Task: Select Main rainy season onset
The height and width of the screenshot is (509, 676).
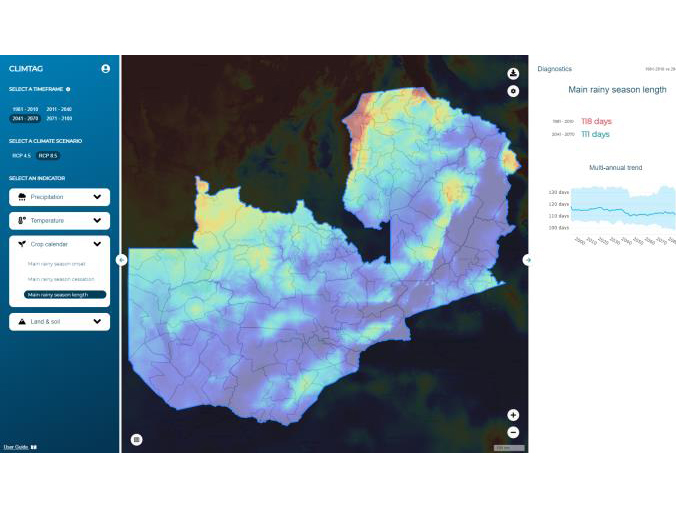Action: pos(56,264)
